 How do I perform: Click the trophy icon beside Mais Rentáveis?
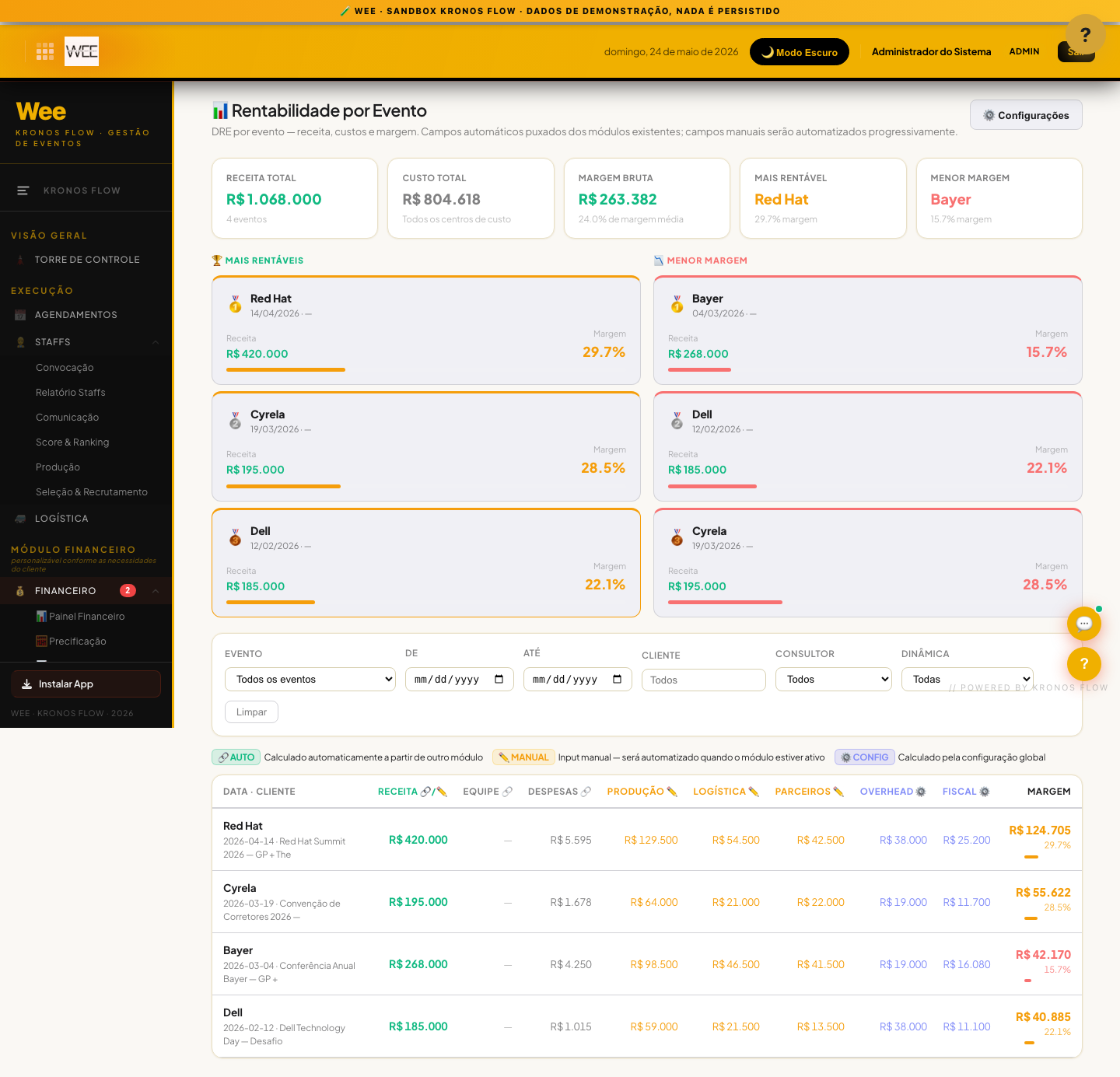(x=217, y=261)
